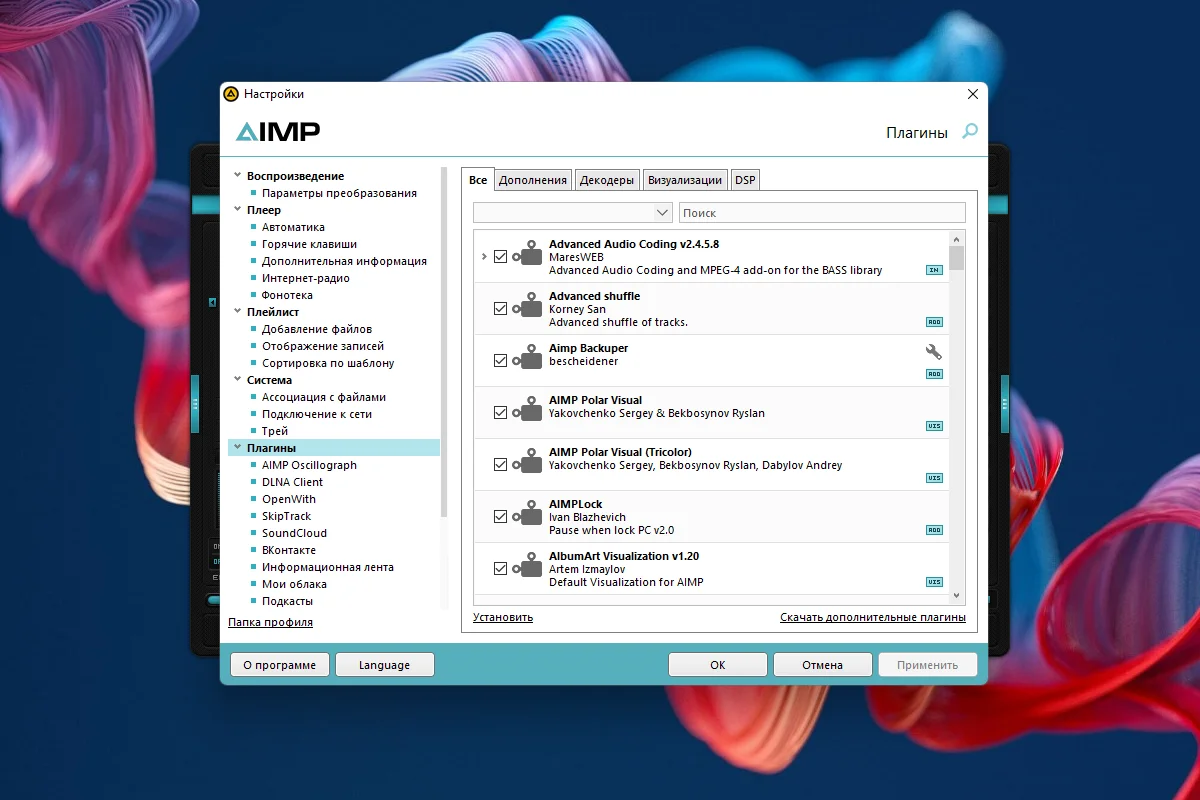Collapse the Воспроизведение tree section
Viewport: 1200px width, 800px height.
pyautogui.click(x=237, y=176)
